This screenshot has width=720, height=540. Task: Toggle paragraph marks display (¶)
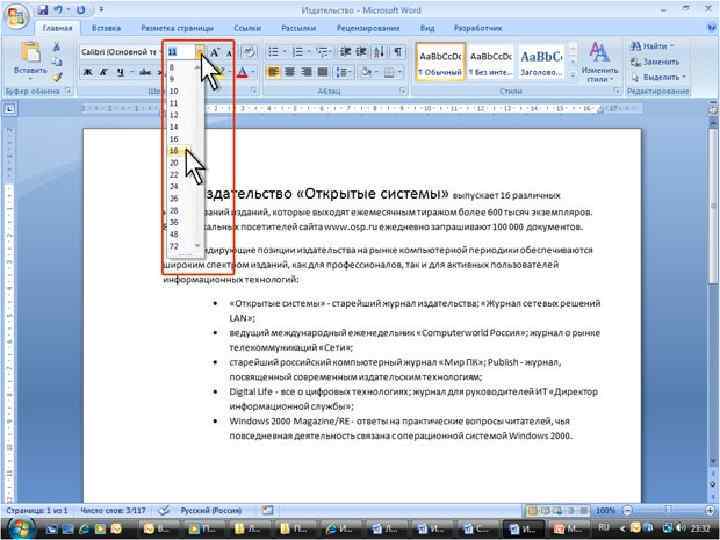point(398,52)
